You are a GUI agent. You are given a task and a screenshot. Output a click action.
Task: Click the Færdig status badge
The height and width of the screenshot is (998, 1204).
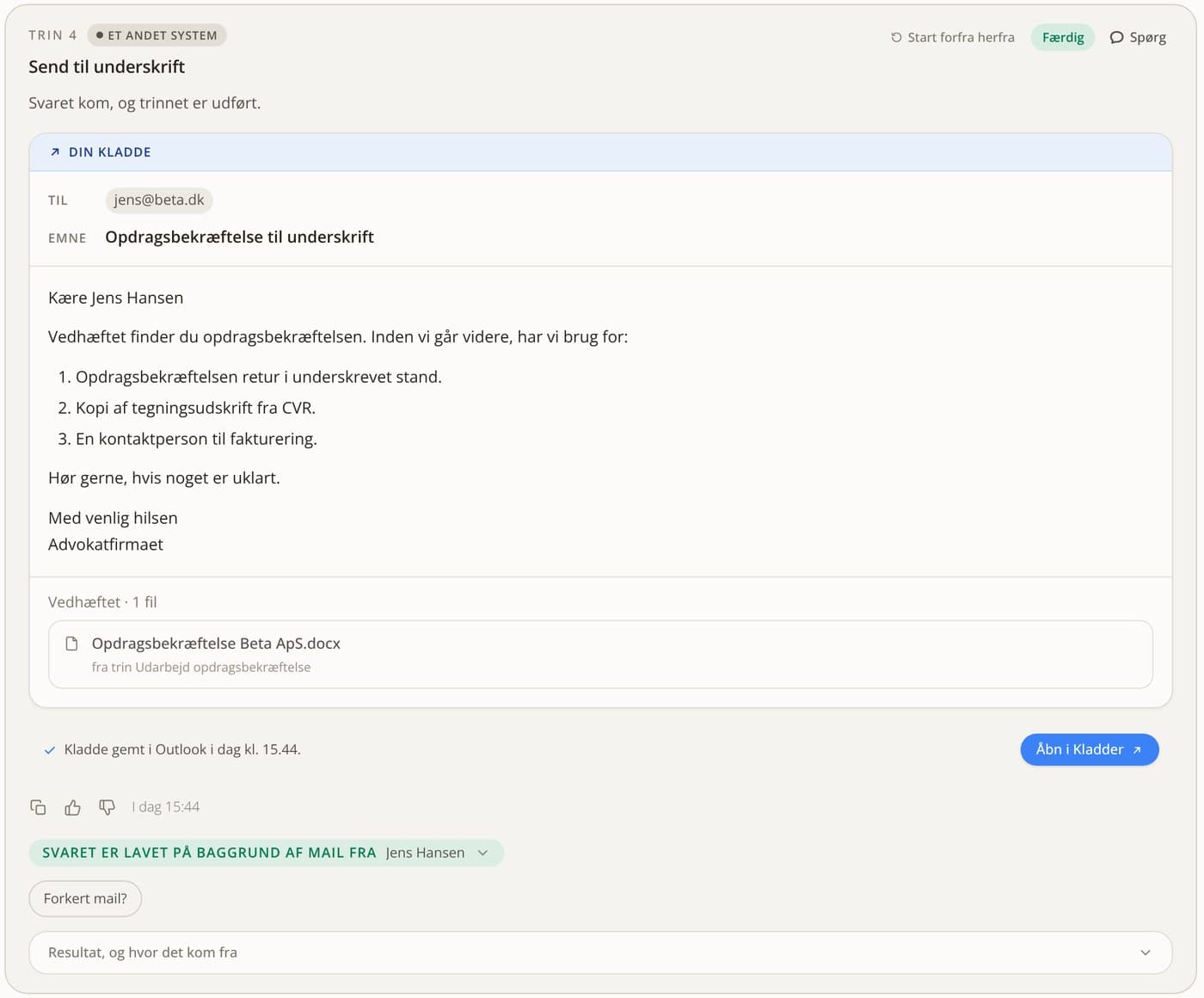[x=1063, y=38]
